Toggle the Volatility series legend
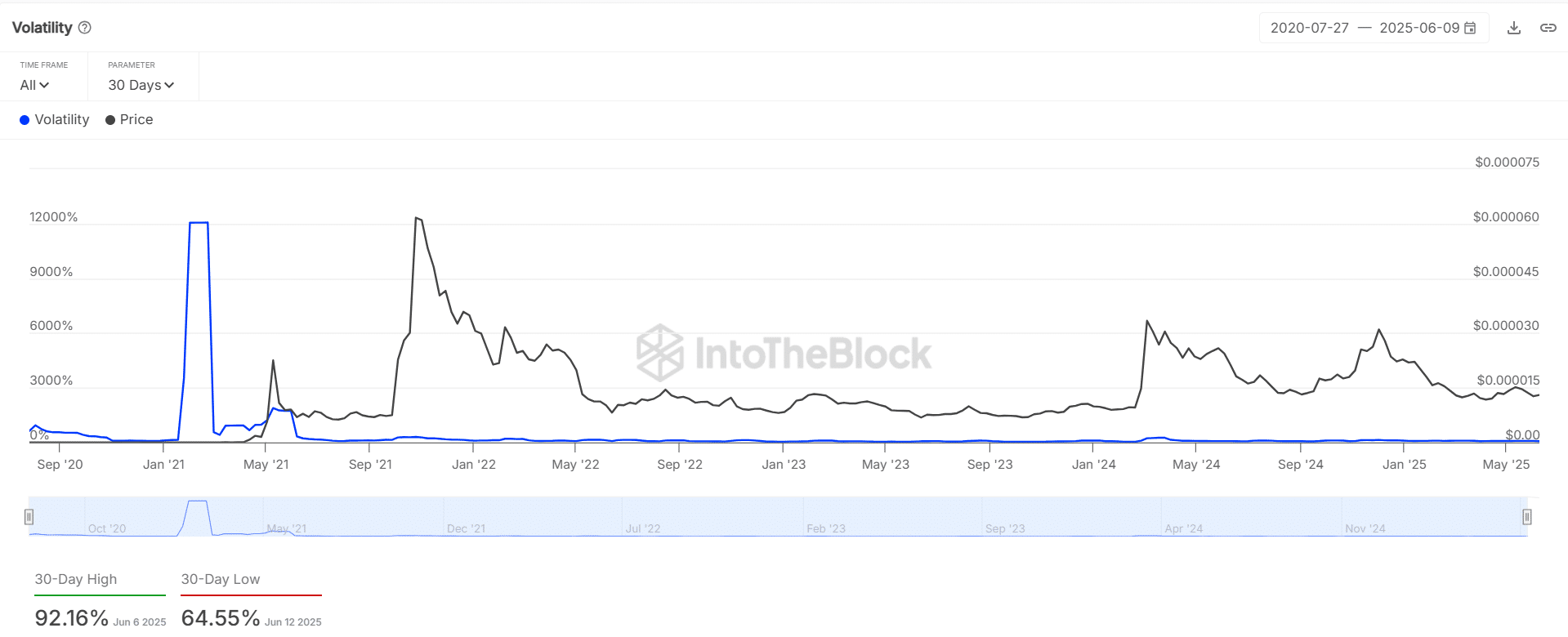Viewport: 1568px width, 637px height. [61, 120]
